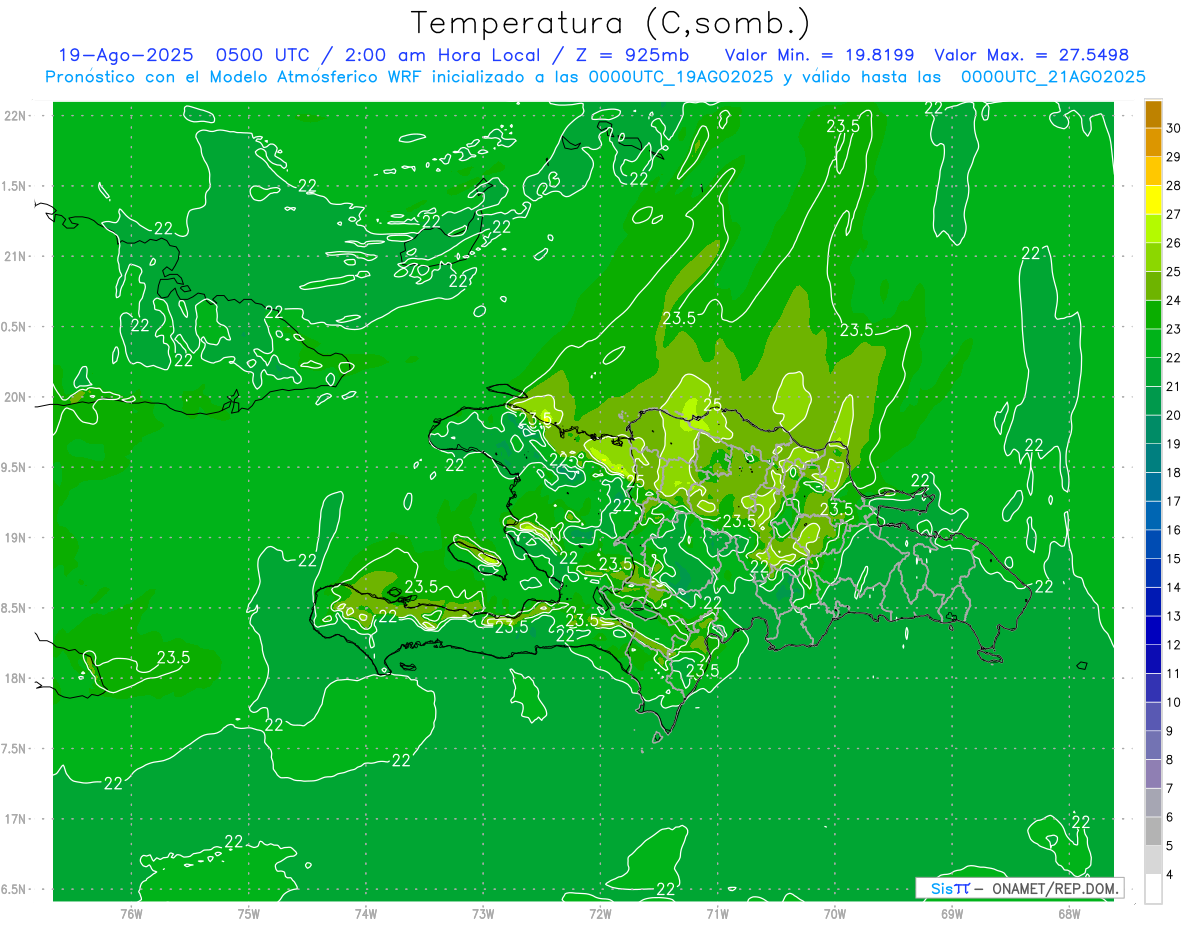Select the lime legend swatch between 26 and 27
This screenshot has width=1200, height=927.
tap(1153, 229)
